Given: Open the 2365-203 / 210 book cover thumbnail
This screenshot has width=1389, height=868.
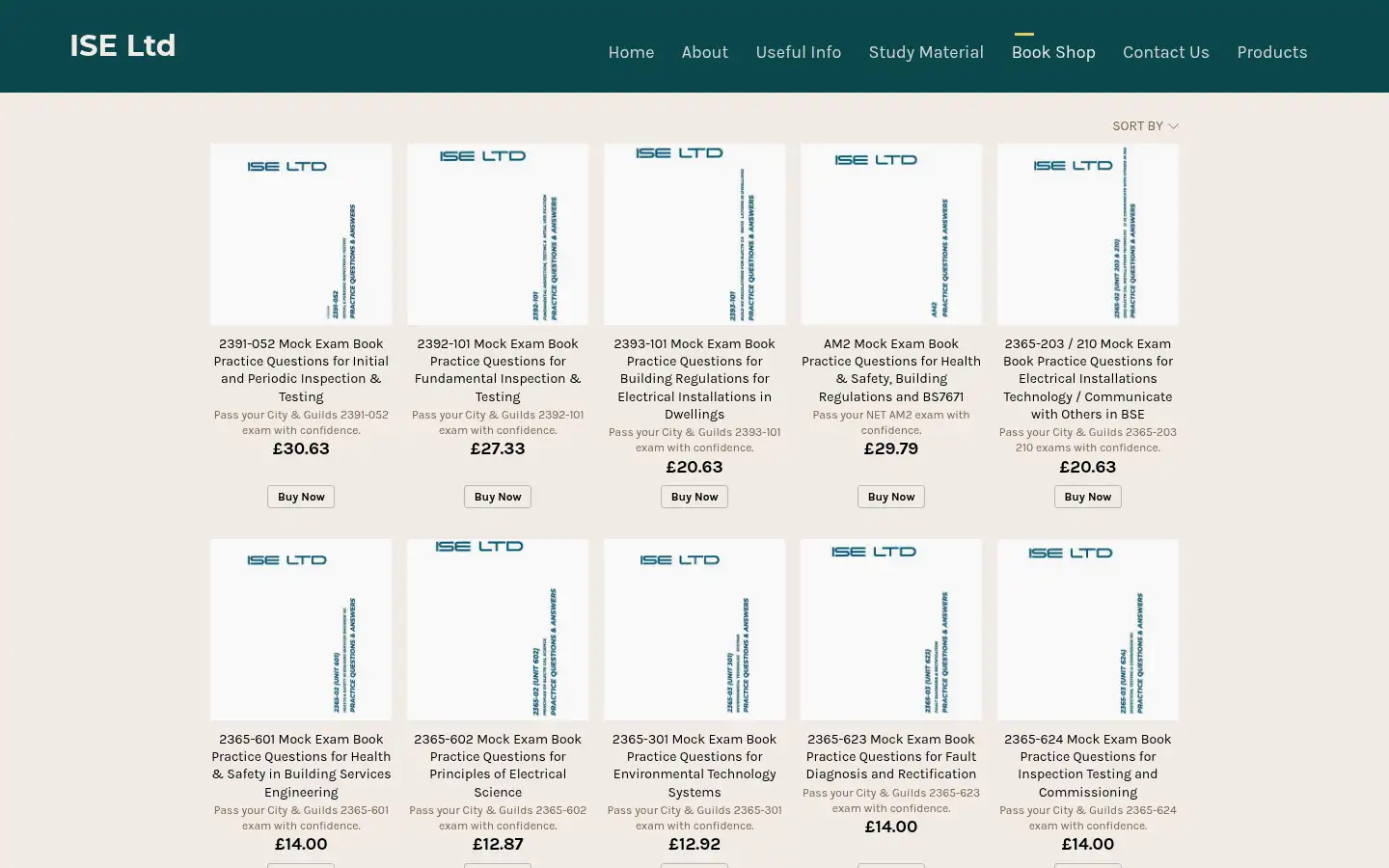Looking at the screenshot, I should [1088, 234].
